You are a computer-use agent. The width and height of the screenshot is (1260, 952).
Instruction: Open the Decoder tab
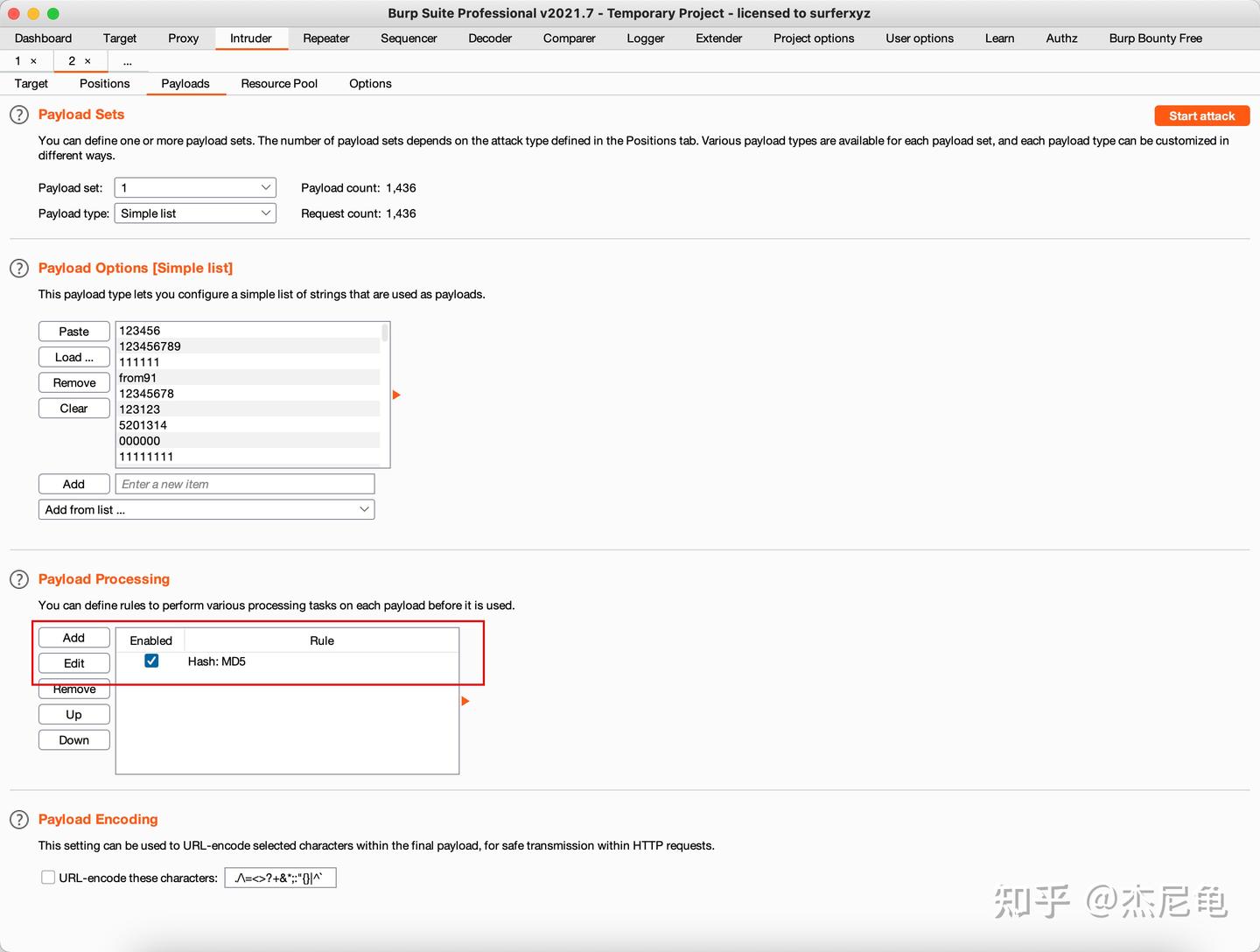click(x=490, y=38)
